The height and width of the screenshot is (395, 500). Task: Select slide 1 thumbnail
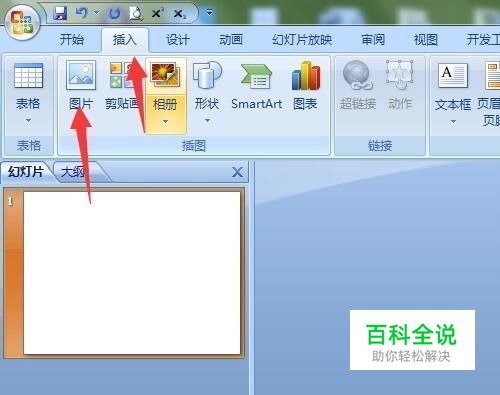[x=132, y=273]
